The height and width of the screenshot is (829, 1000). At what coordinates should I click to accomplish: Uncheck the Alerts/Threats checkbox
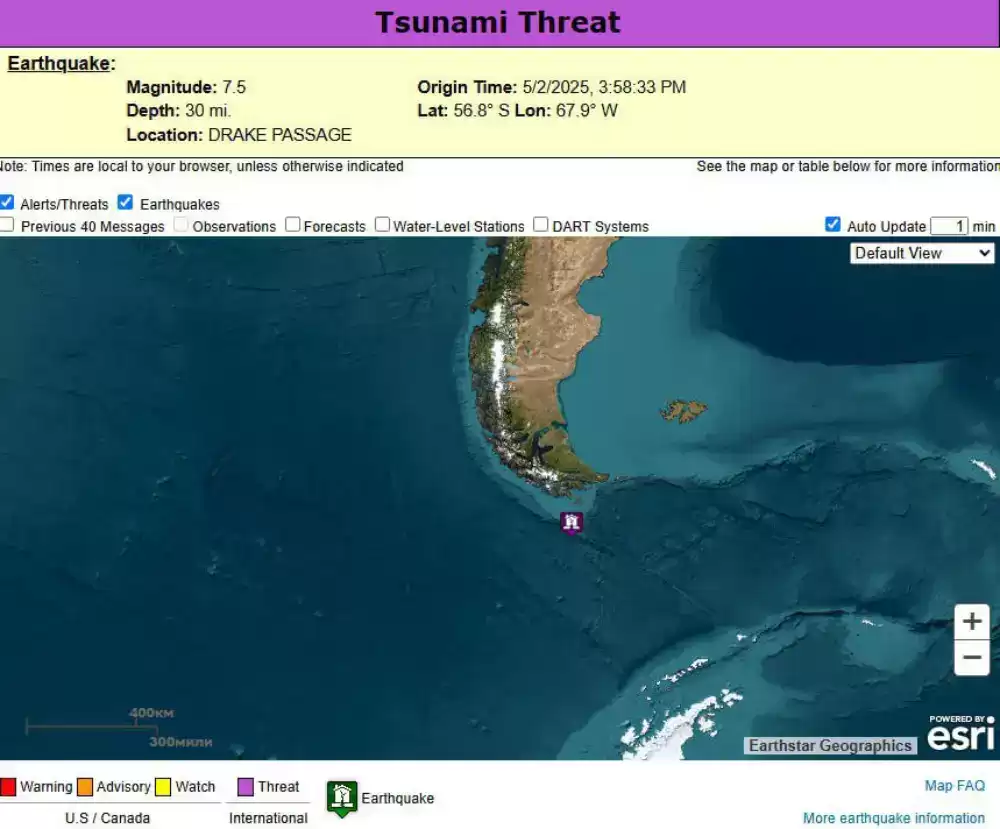click(x=7, y=202)
